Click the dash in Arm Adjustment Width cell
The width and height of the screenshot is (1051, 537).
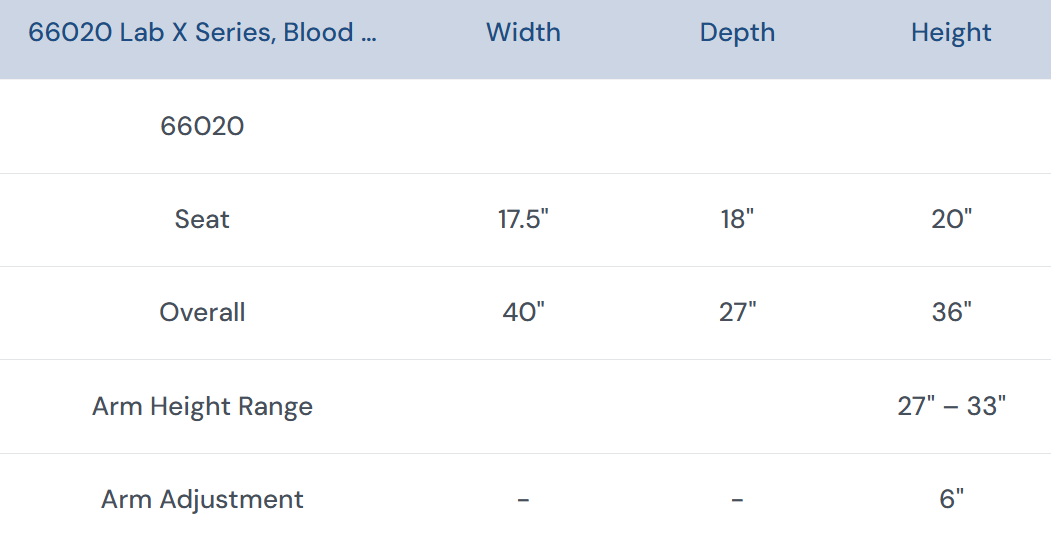523,500
